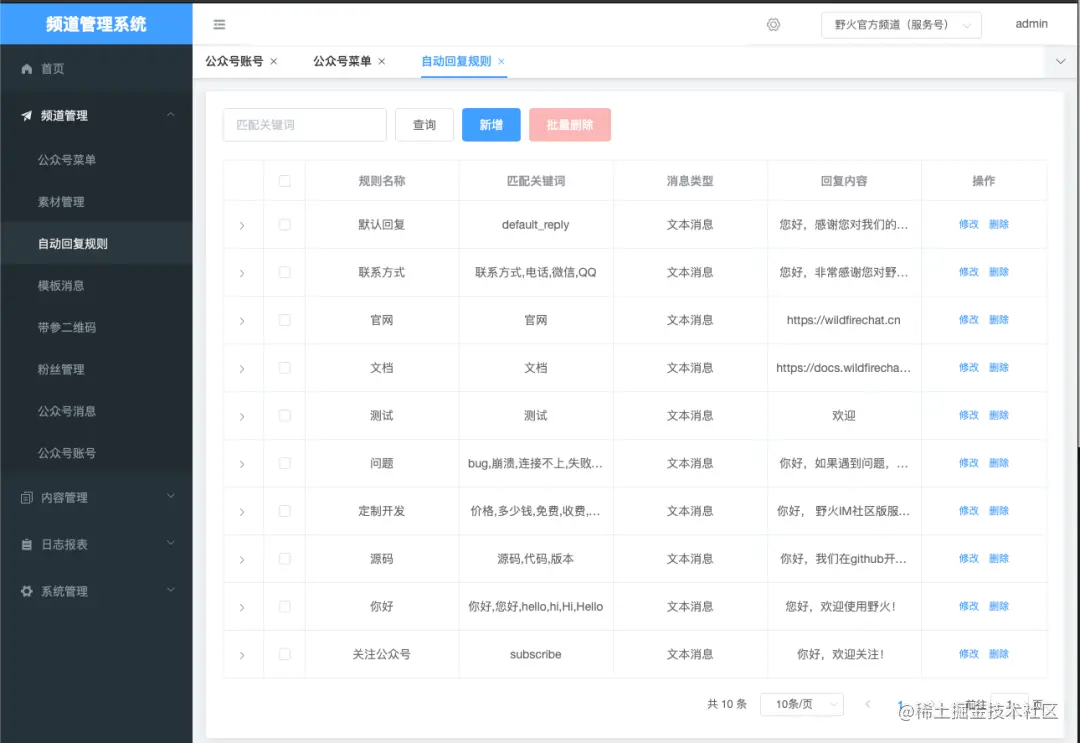Viewport: 1080px width, 743px height.
Task: Open the settings gear in top bar
Action: click(x=773, y=24)
